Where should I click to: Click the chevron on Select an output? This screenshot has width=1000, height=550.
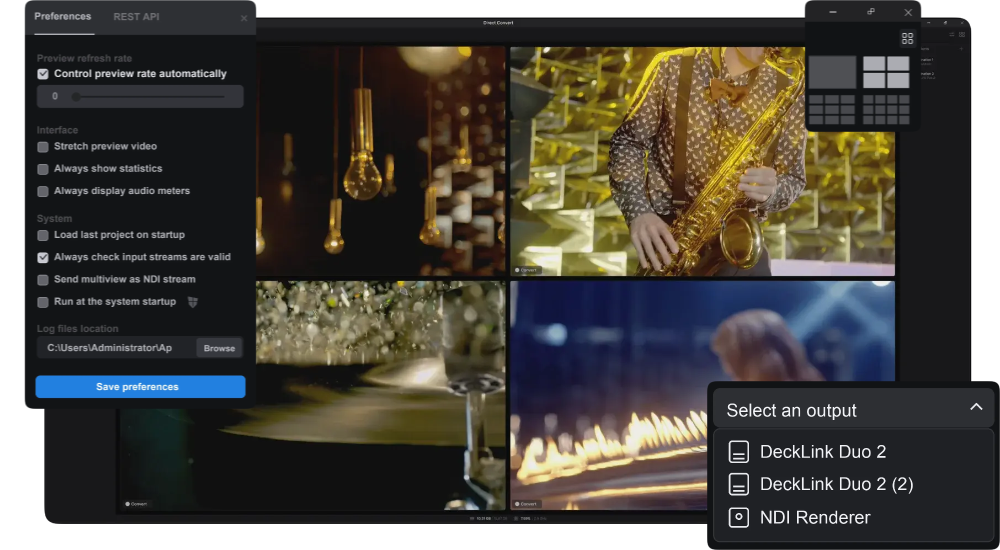[976, 406]
